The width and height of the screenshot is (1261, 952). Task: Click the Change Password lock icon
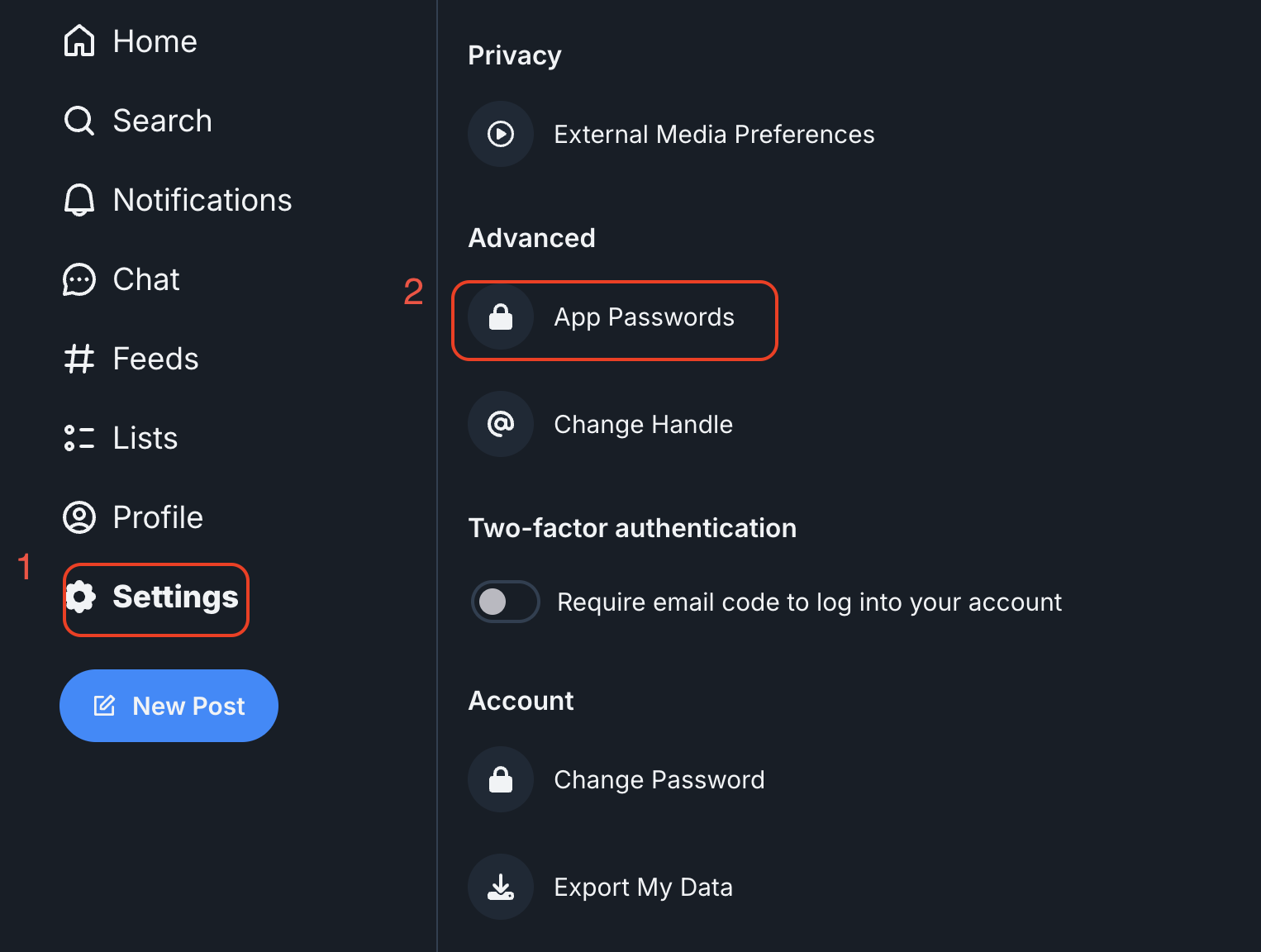(501, 779)
